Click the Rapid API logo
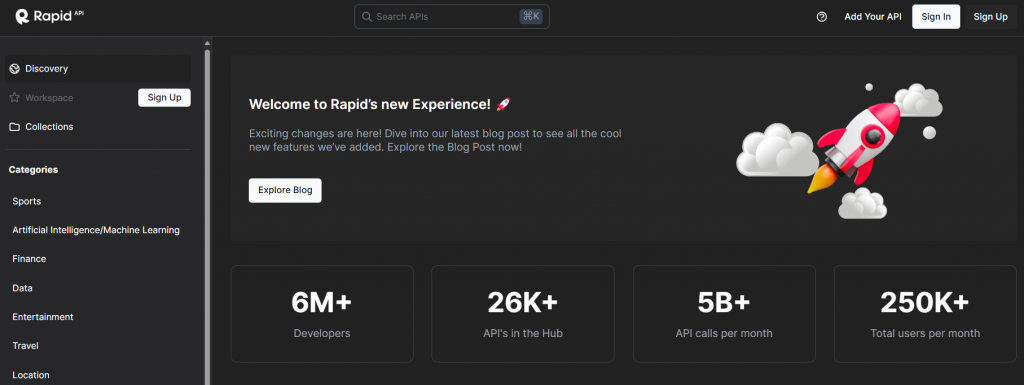 click(x=50, y=17)
